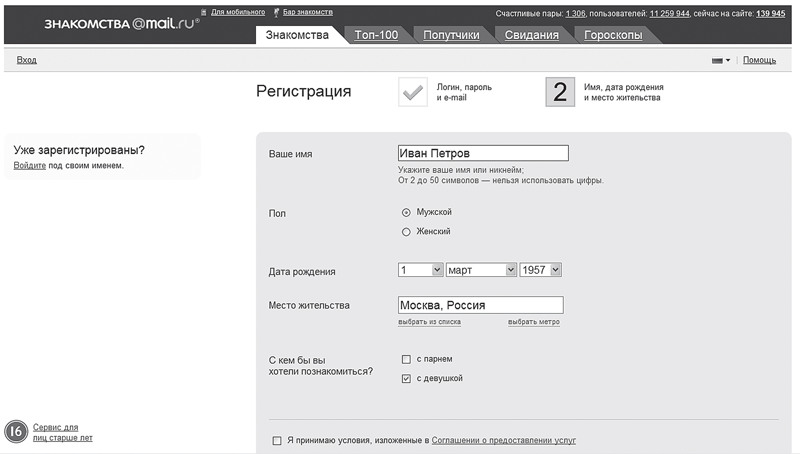Open the Помощь help link
800x454 pixels.
[x=759, y=60]
